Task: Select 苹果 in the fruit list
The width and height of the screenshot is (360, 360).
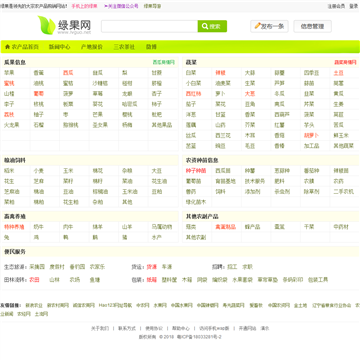Action: point(9,73)
